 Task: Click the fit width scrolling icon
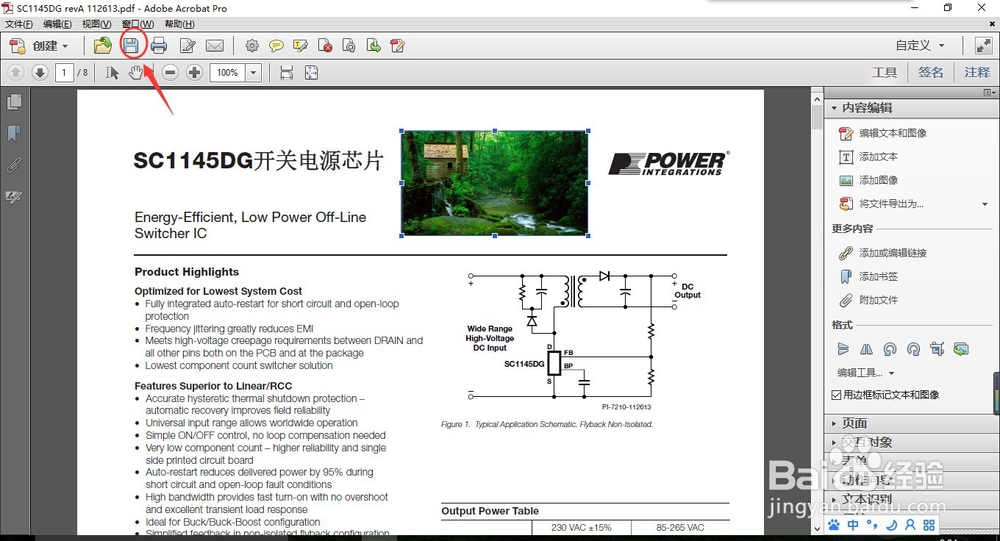(287, 73)
